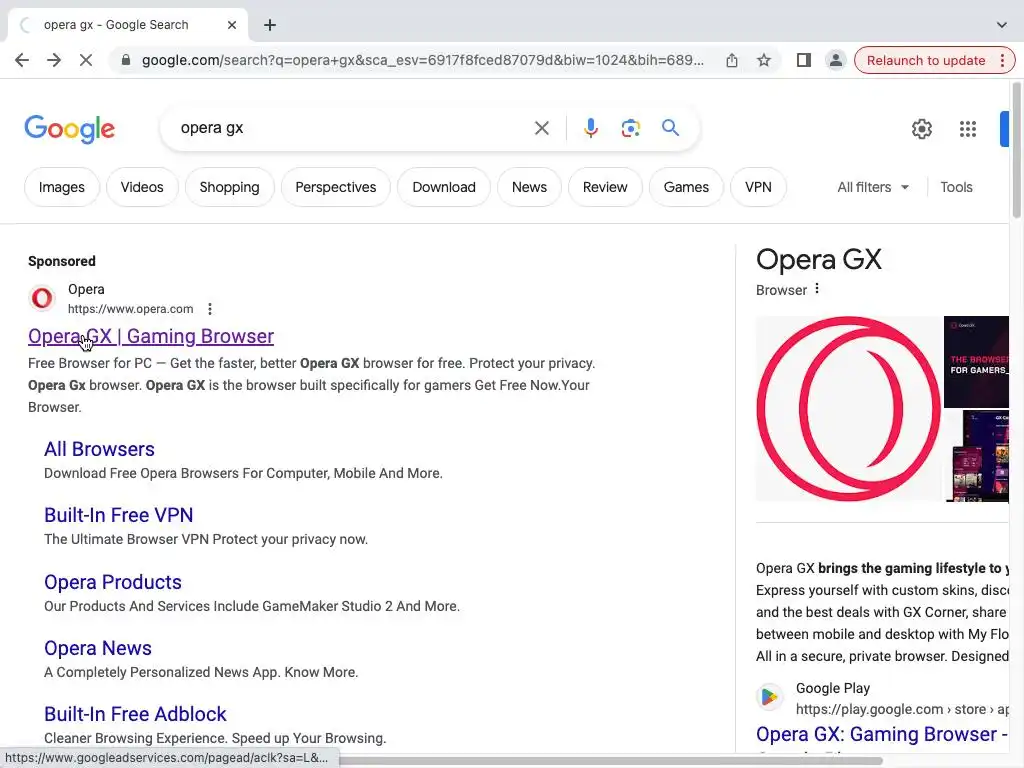This screenshot has width=1024, height=768.
Task: Expand the tab search chevron at top right
Action: (x=1002, y=25)
